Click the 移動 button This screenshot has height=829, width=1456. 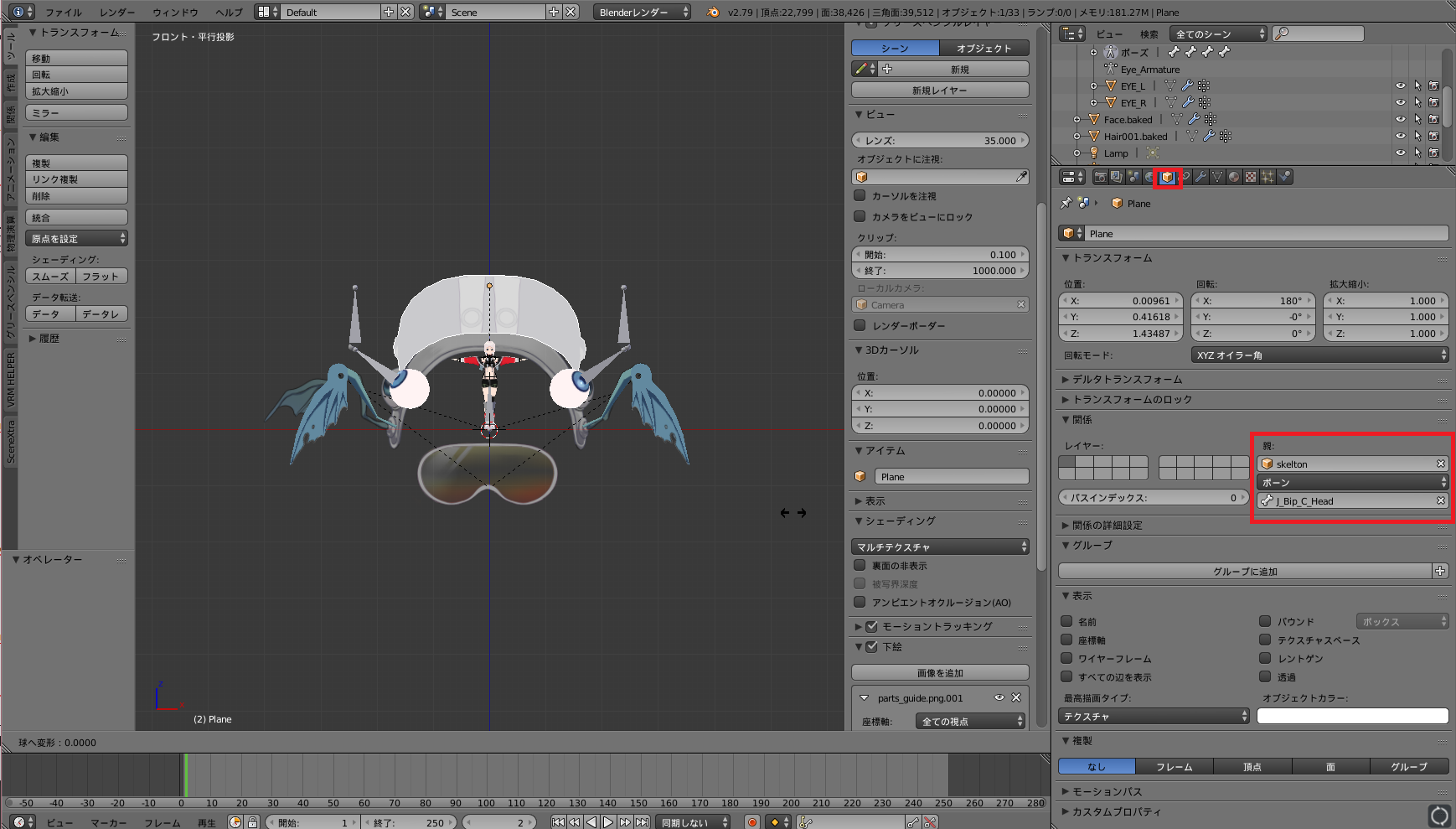pyautogui.click(x=76, y=58)
